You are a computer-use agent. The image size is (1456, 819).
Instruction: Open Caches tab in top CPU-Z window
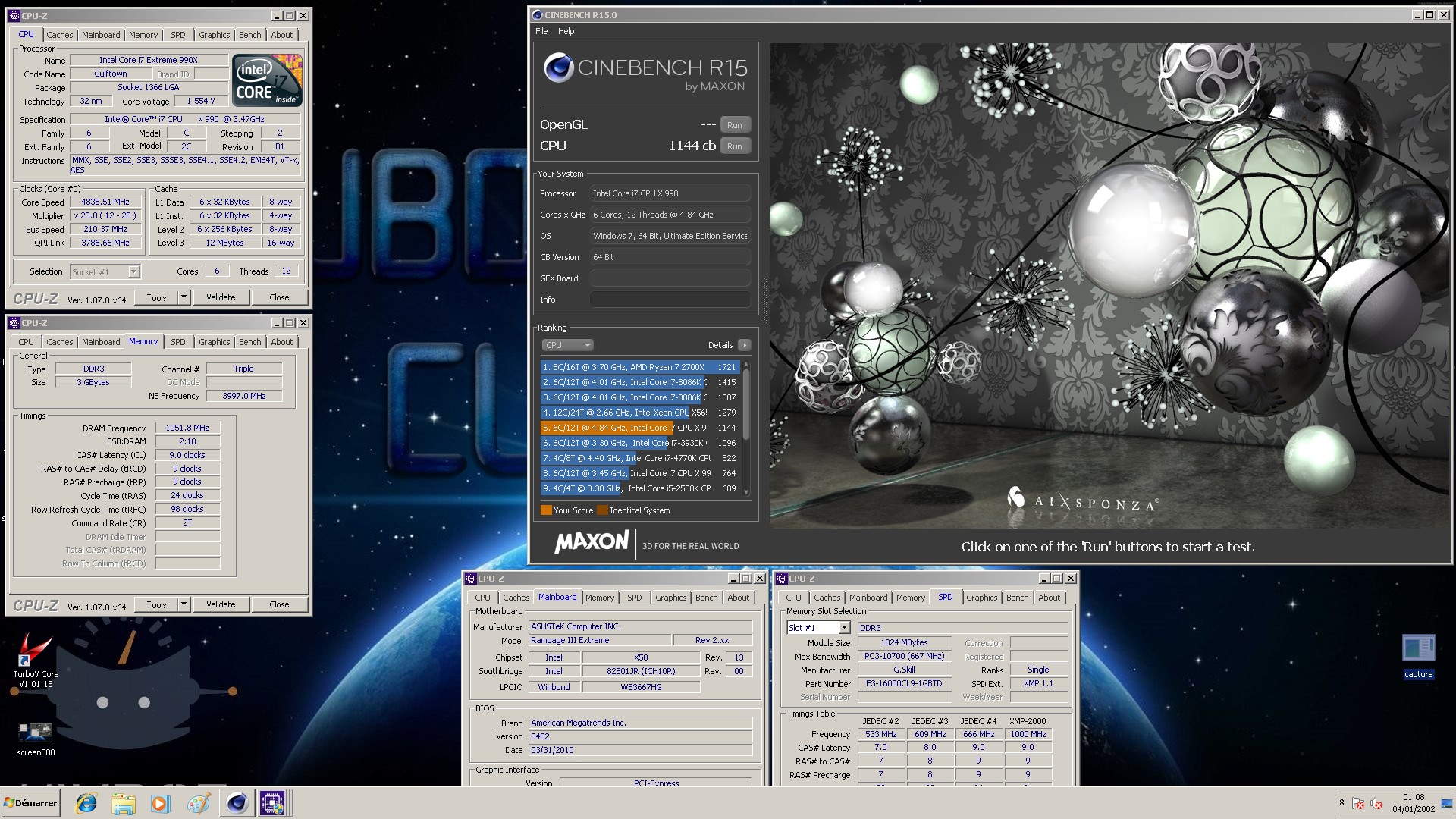[x=60, y=35]
